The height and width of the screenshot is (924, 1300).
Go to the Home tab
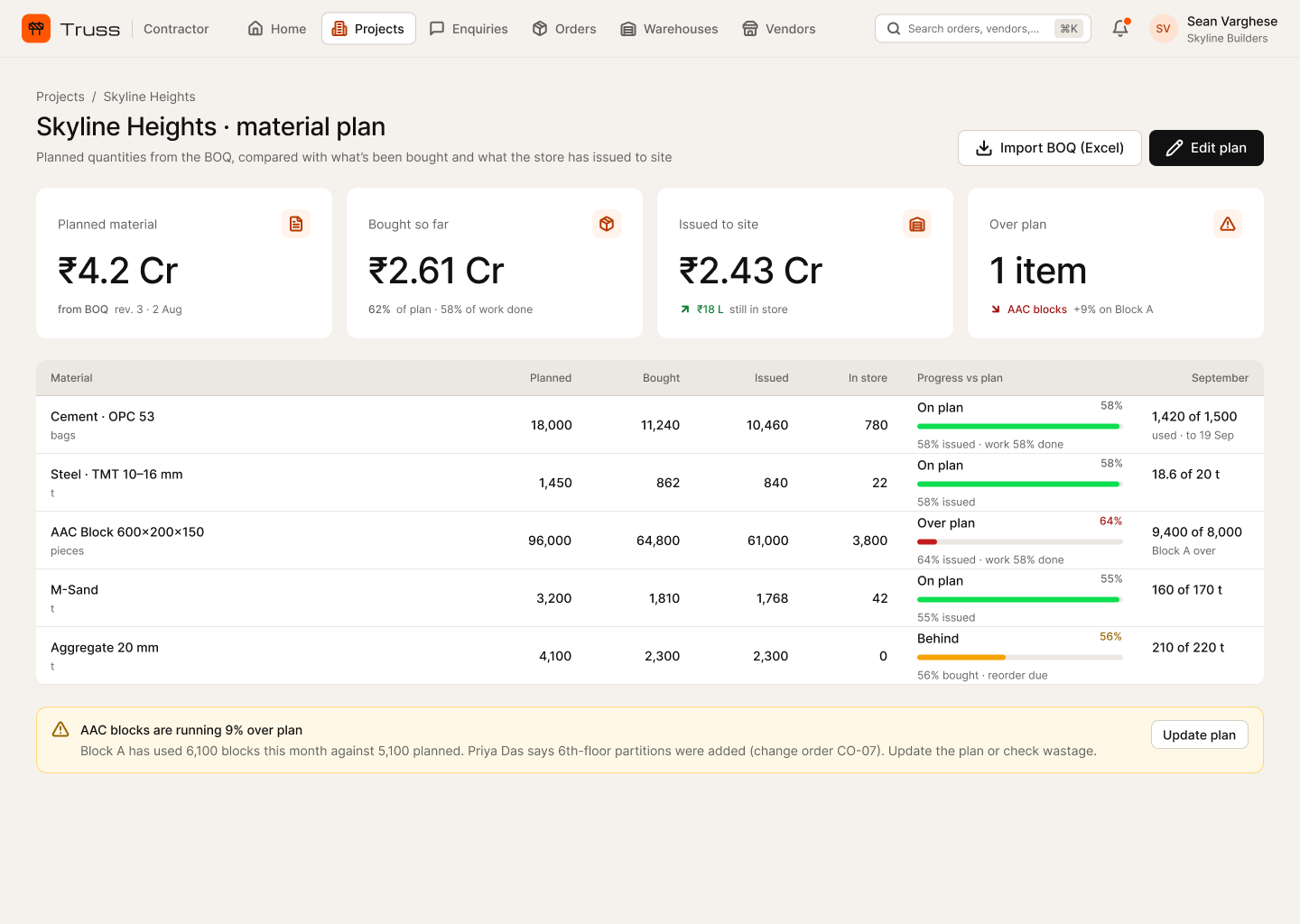pos(277,29)
